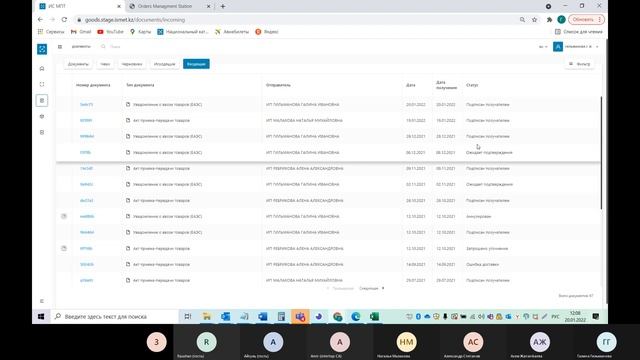Viewport: 640px width, 360px height.
Task: Expand the sidebar using bottom-left lines icon
Action: pos(42,301)
